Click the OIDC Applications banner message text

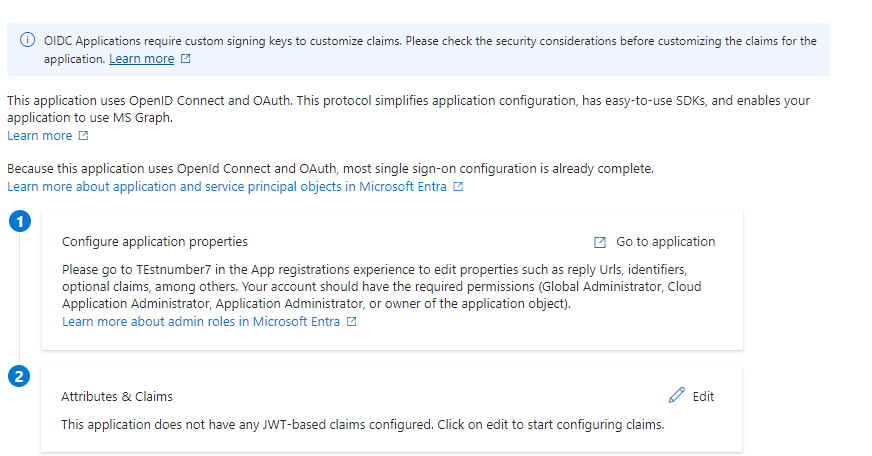click(430, 50)
